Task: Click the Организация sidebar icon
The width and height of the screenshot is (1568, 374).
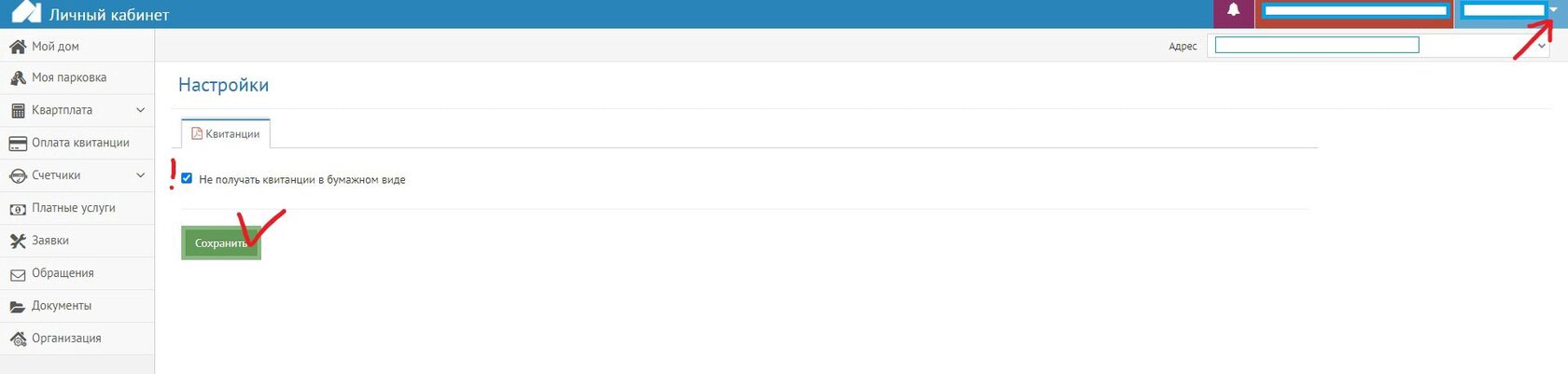Action: point(17,339)
